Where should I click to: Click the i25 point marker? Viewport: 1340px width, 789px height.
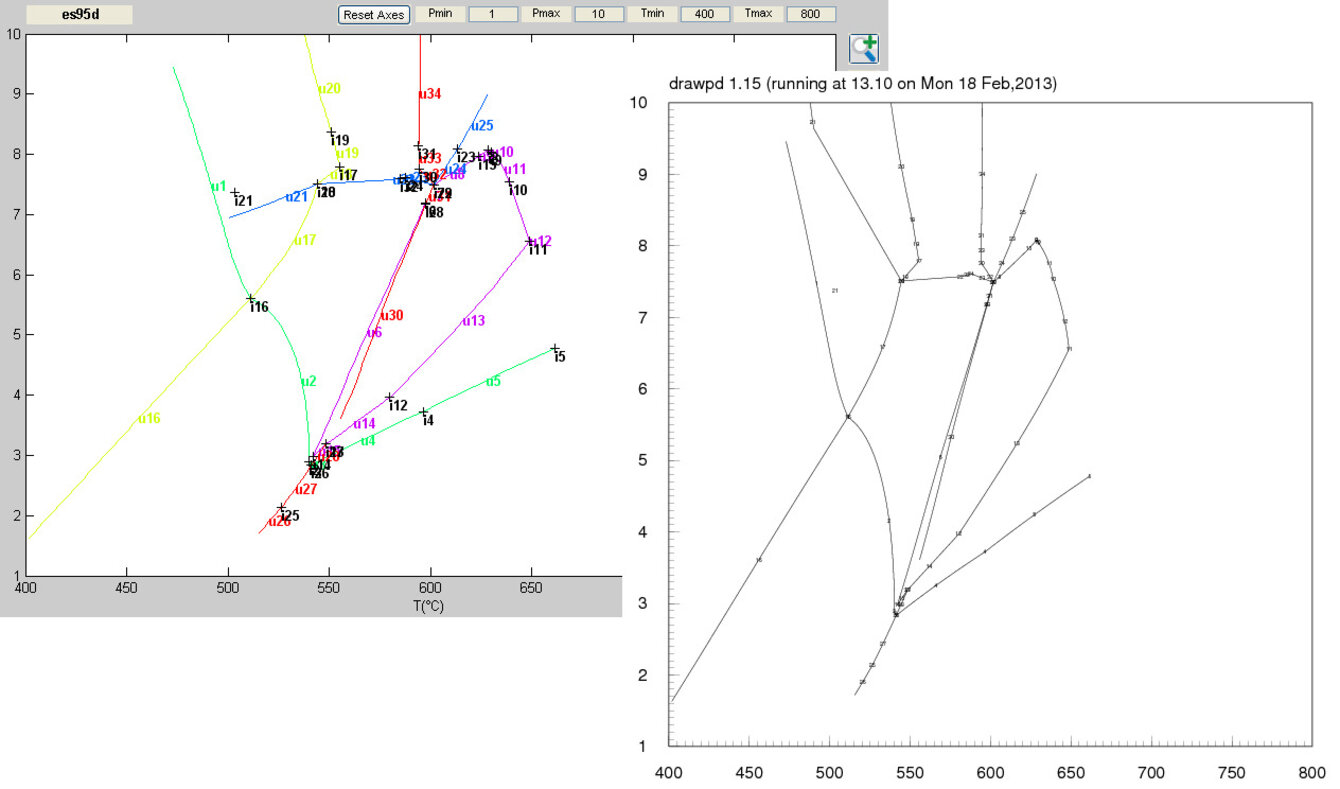281,508
